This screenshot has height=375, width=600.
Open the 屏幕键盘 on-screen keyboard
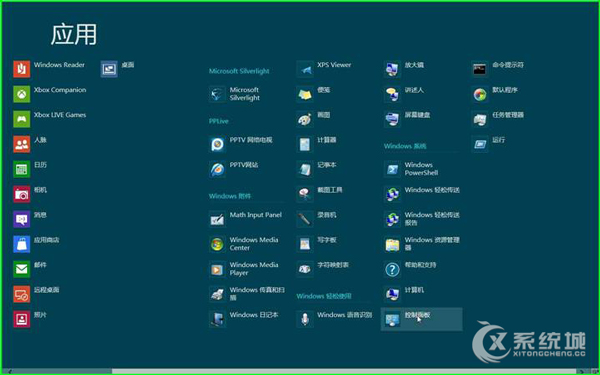tap(407, 119)
